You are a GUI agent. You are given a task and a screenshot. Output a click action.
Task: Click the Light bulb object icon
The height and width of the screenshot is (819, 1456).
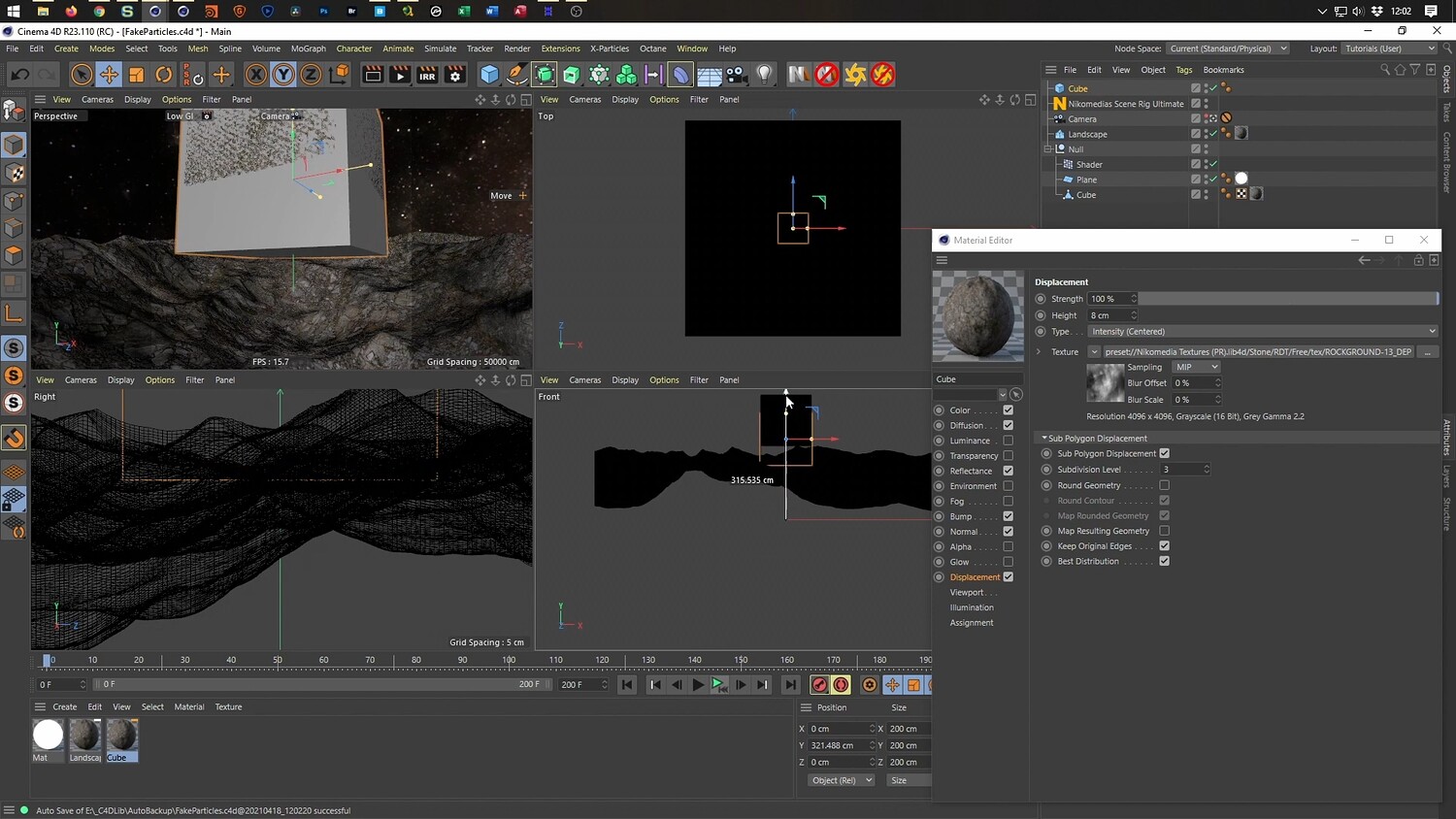point(765,75)
